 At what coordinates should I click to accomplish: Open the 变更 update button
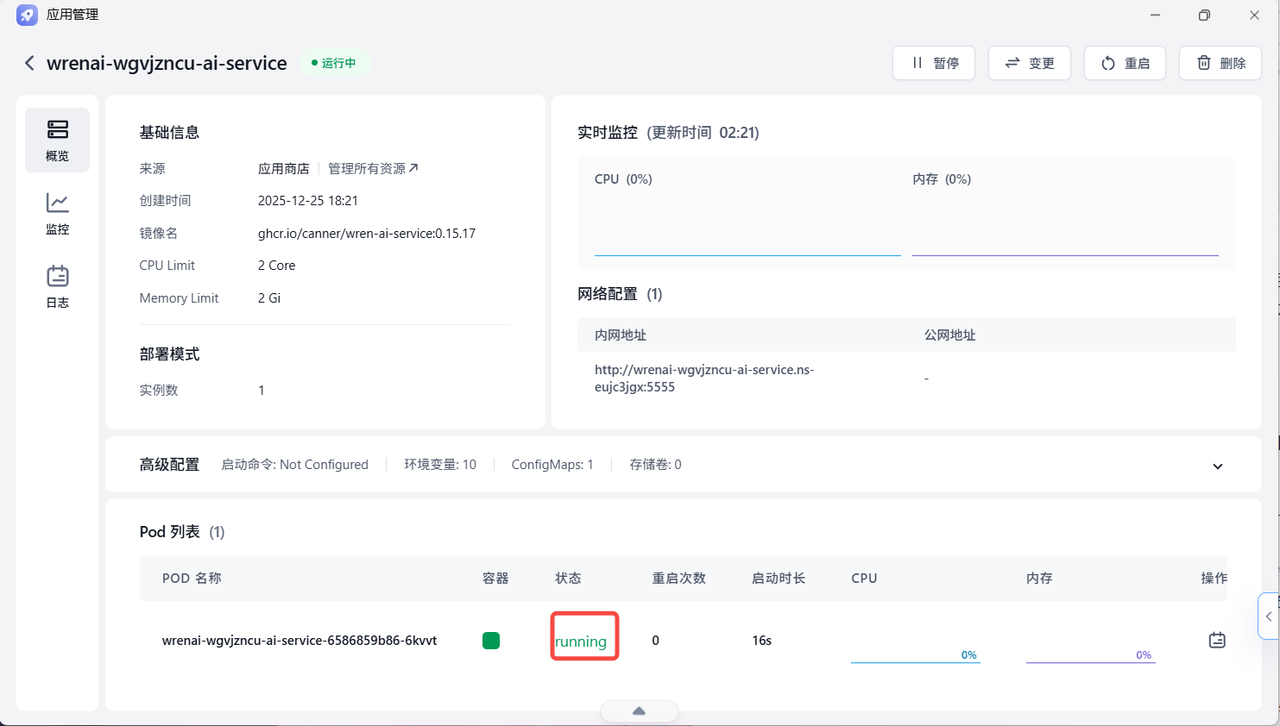click(x=1029, y=63)
